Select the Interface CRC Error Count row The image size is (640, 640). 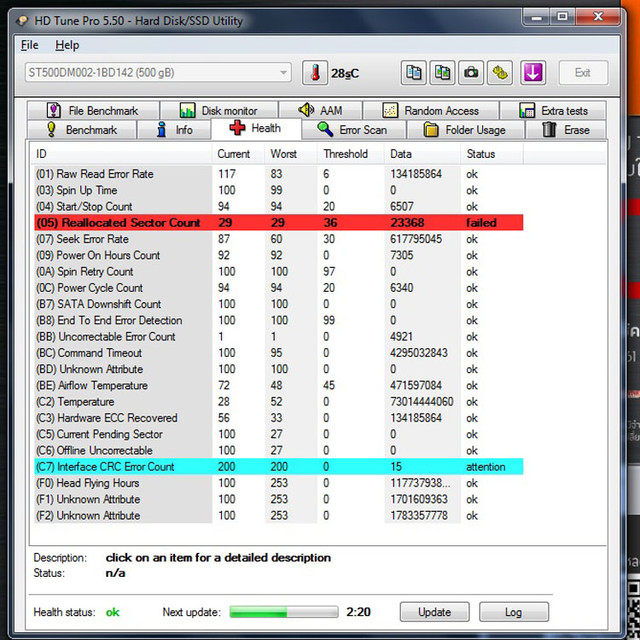[279, 467]
